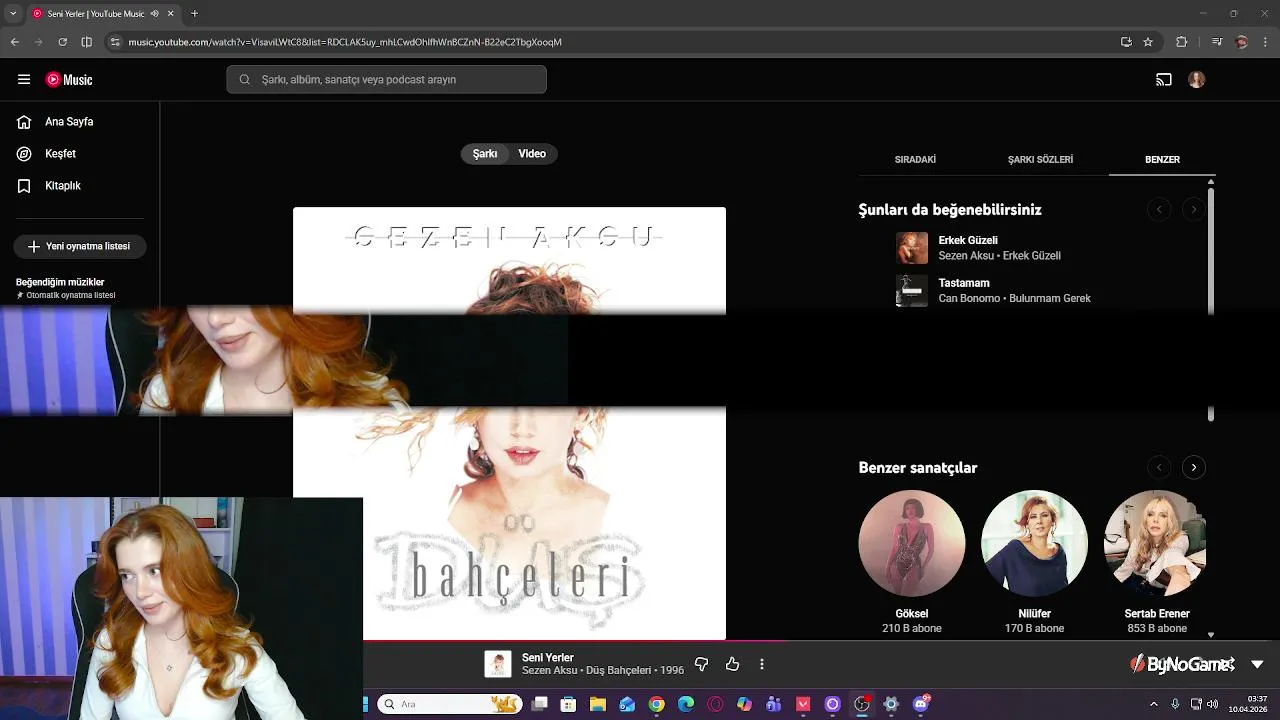
Task: Go back in the browser
Action: [x=15, y=42]
